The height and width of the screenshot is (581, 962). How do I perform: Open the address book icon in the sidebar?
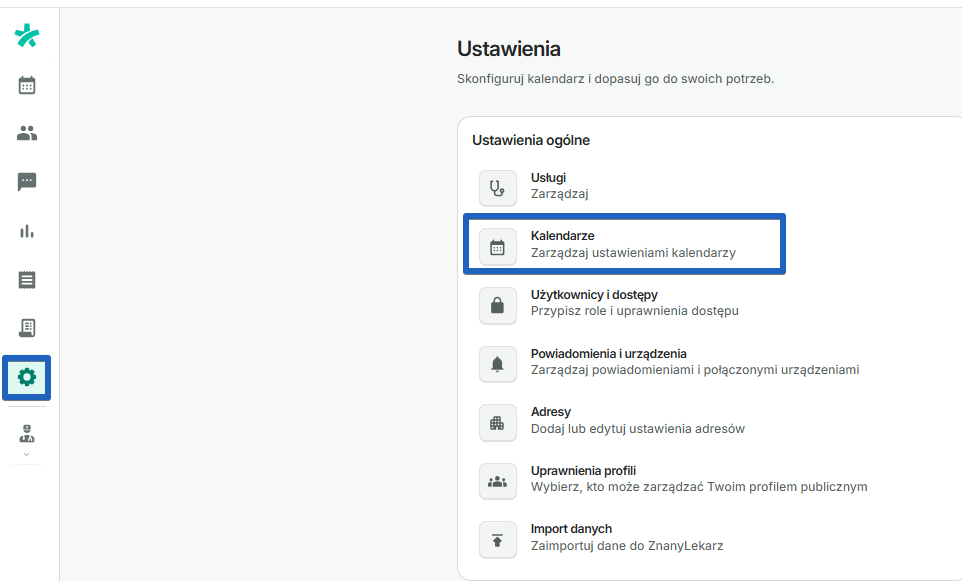coord(26,328)
